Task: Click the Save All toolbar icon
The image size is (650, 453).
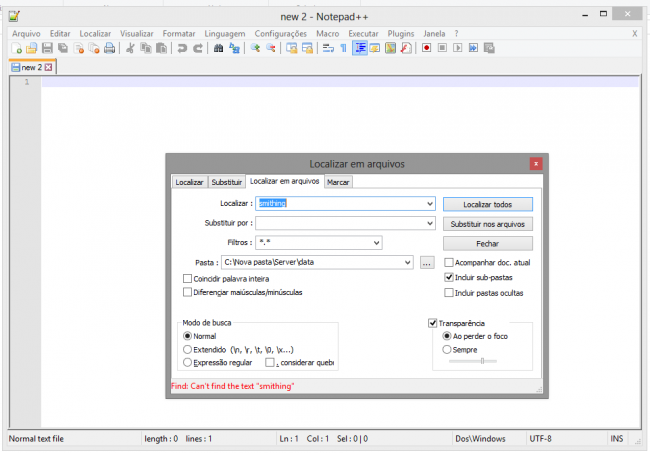Action: click(x=63, y=48)
